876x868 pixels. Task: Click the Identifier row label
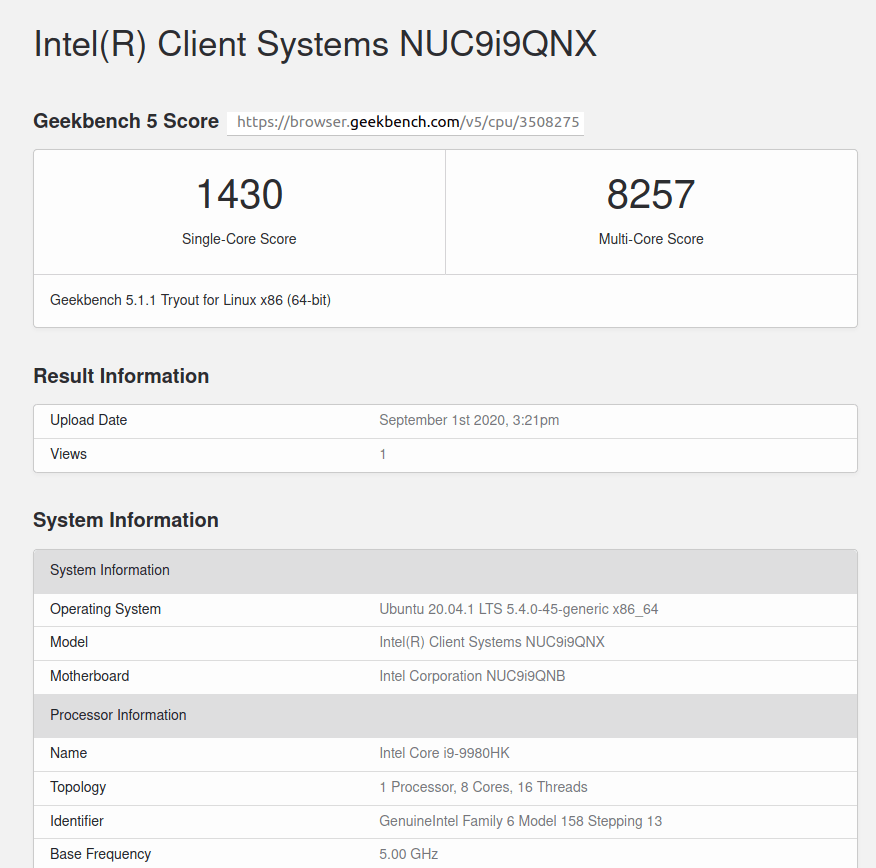coord(77,821)
